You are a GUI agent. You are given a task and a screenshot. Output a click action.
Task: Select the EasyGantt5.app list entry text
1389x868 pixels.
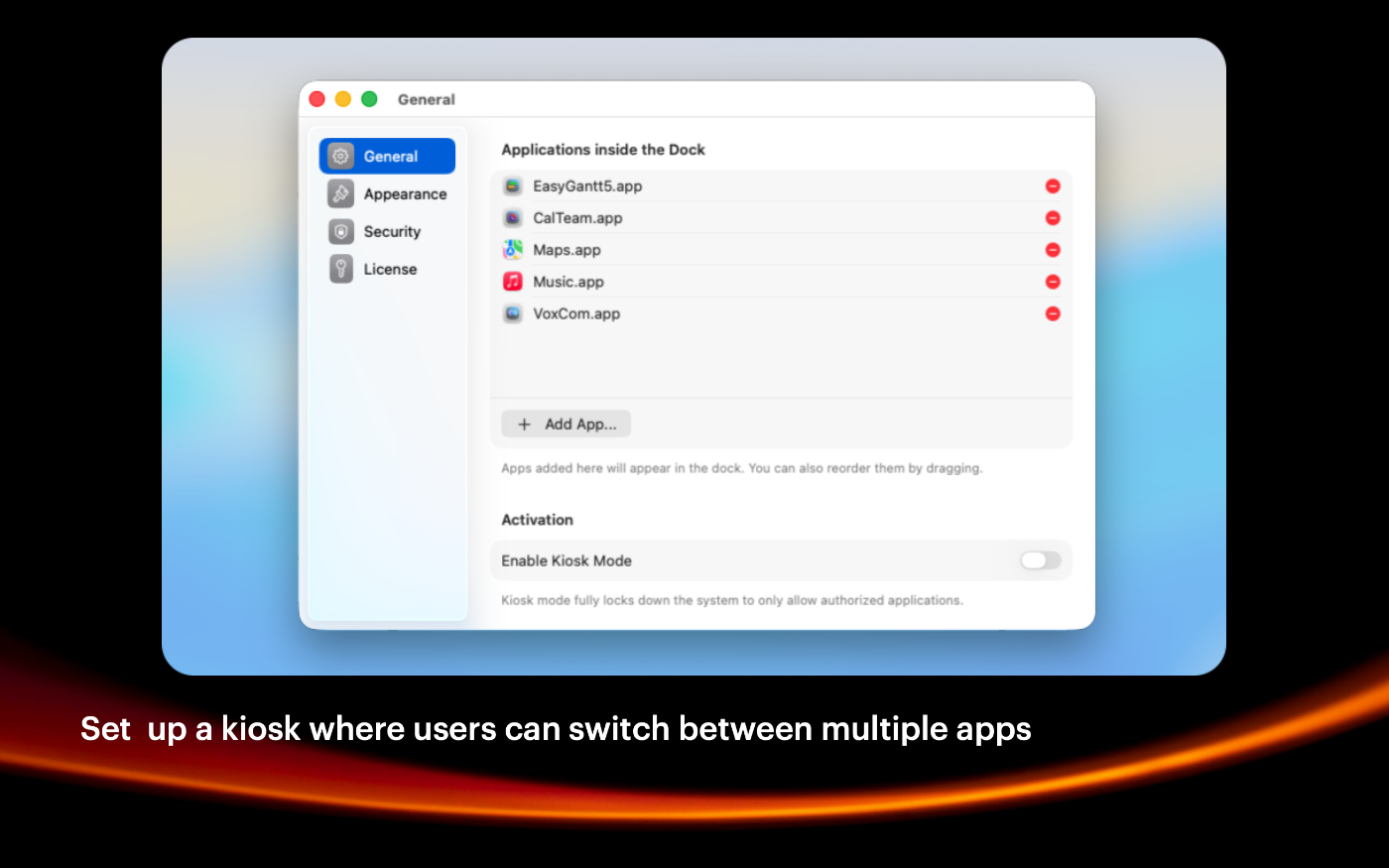pyautogui.click(x=587, y=186)
